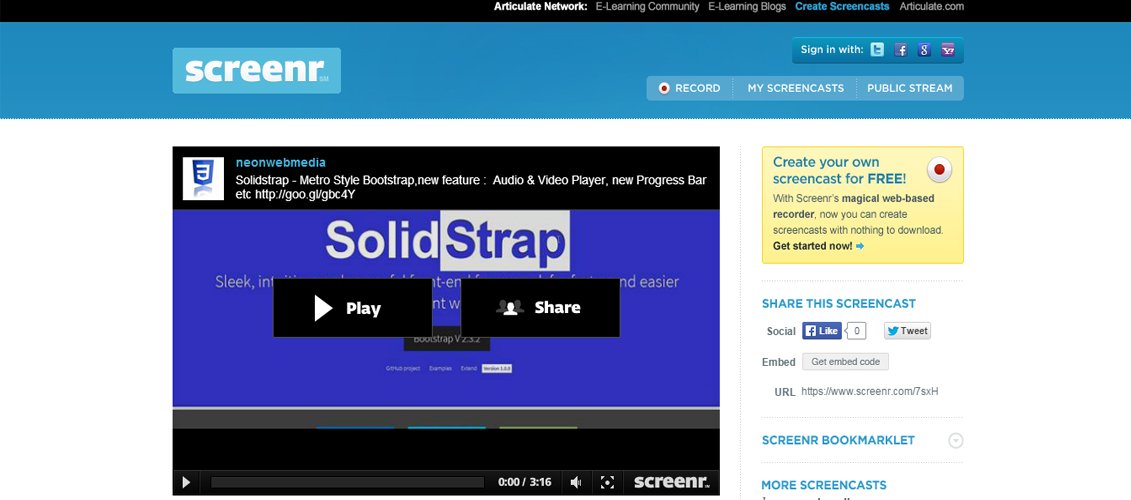Like the screencast on Facebook
The image size is (1131, 500).
coord(822,331)
